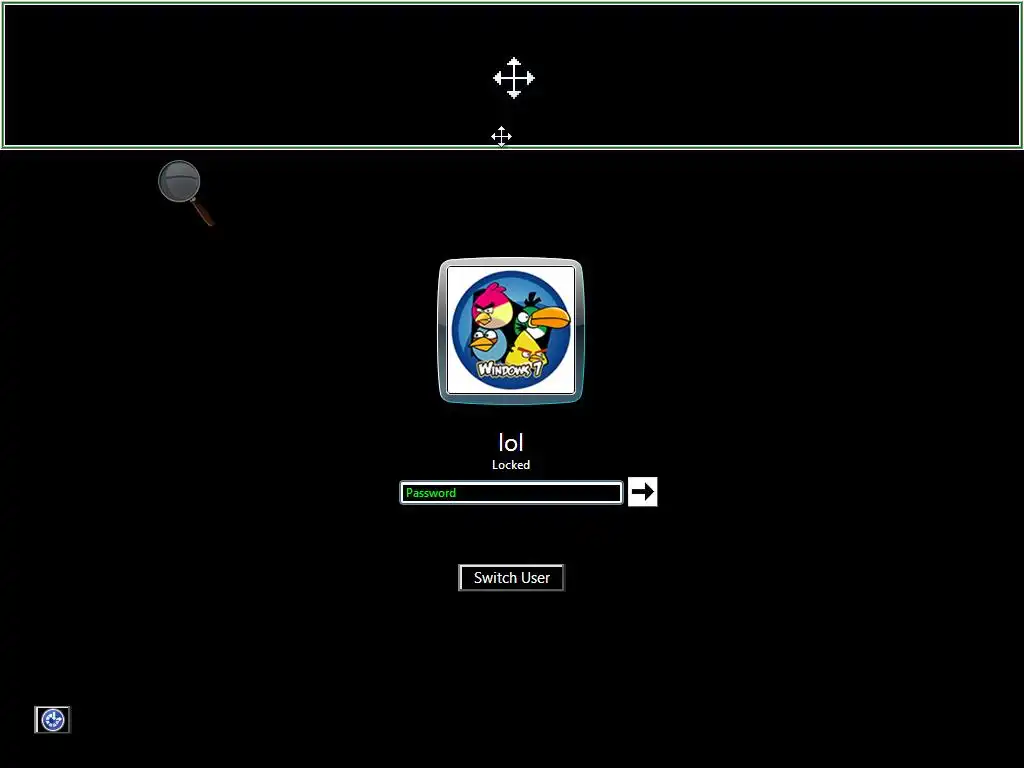Submit password with the arrow button

click(643, 492)
